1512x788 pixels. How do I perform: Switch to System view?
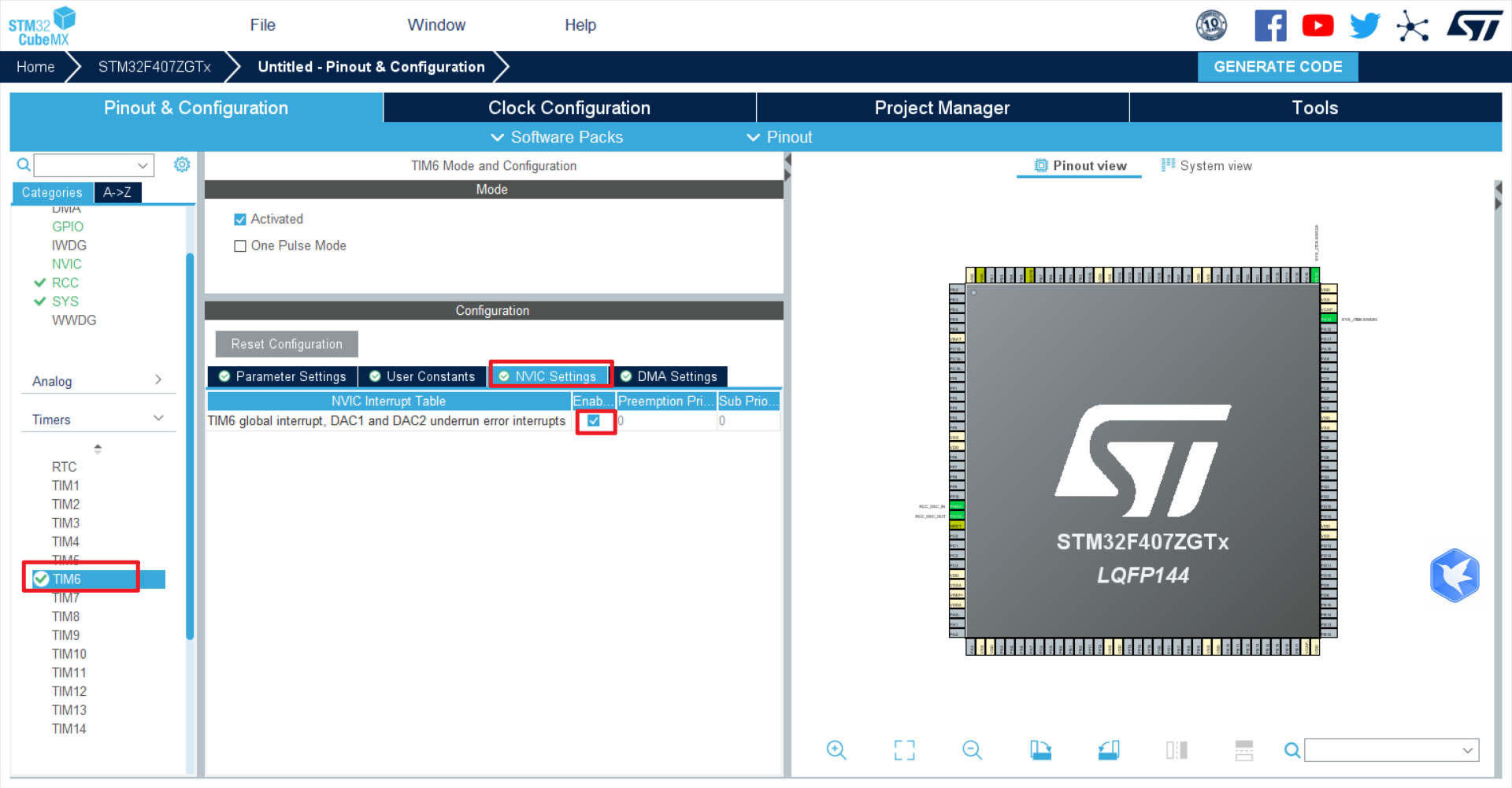(1206, 165)
